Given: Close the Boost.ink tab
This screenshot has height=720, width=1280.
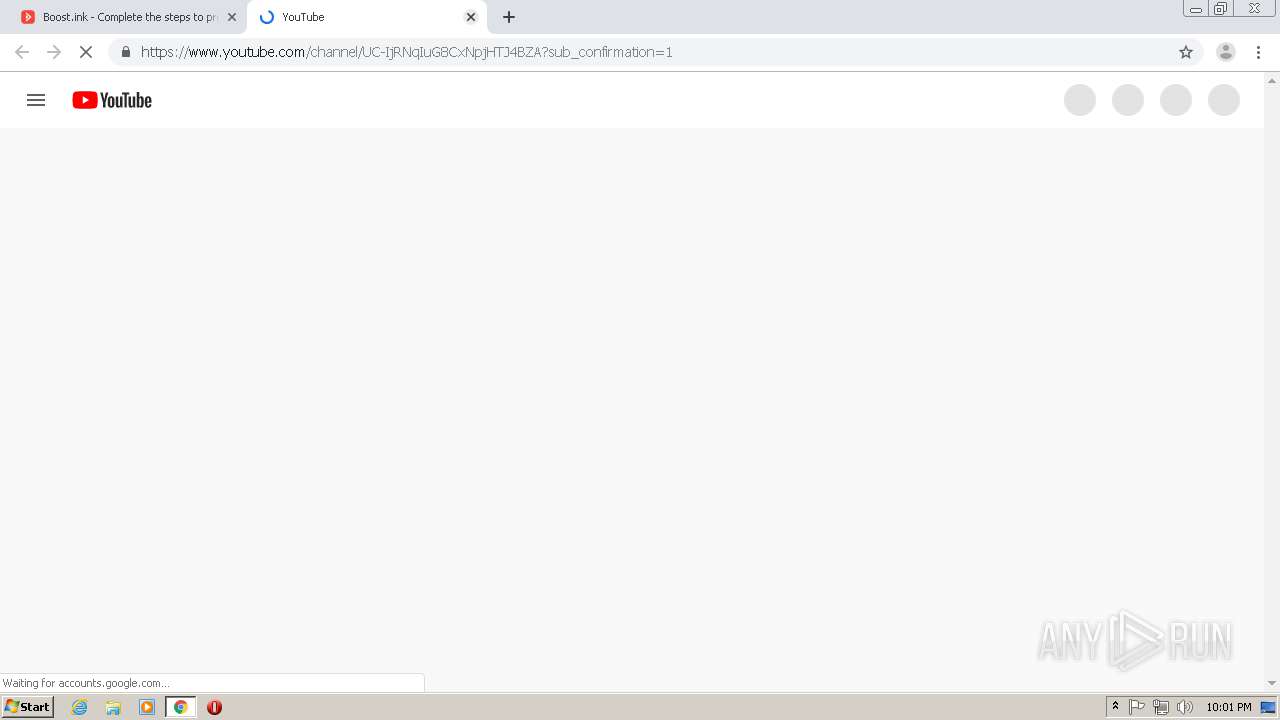Looking at the screenshot, I should (232, 17).
